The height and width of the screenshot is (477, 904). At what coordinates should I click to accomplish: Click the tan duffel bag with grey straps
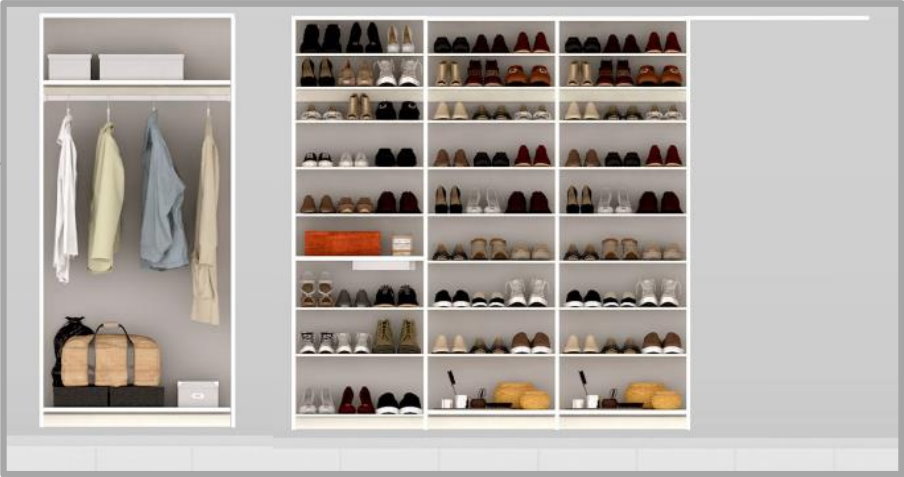110,360
